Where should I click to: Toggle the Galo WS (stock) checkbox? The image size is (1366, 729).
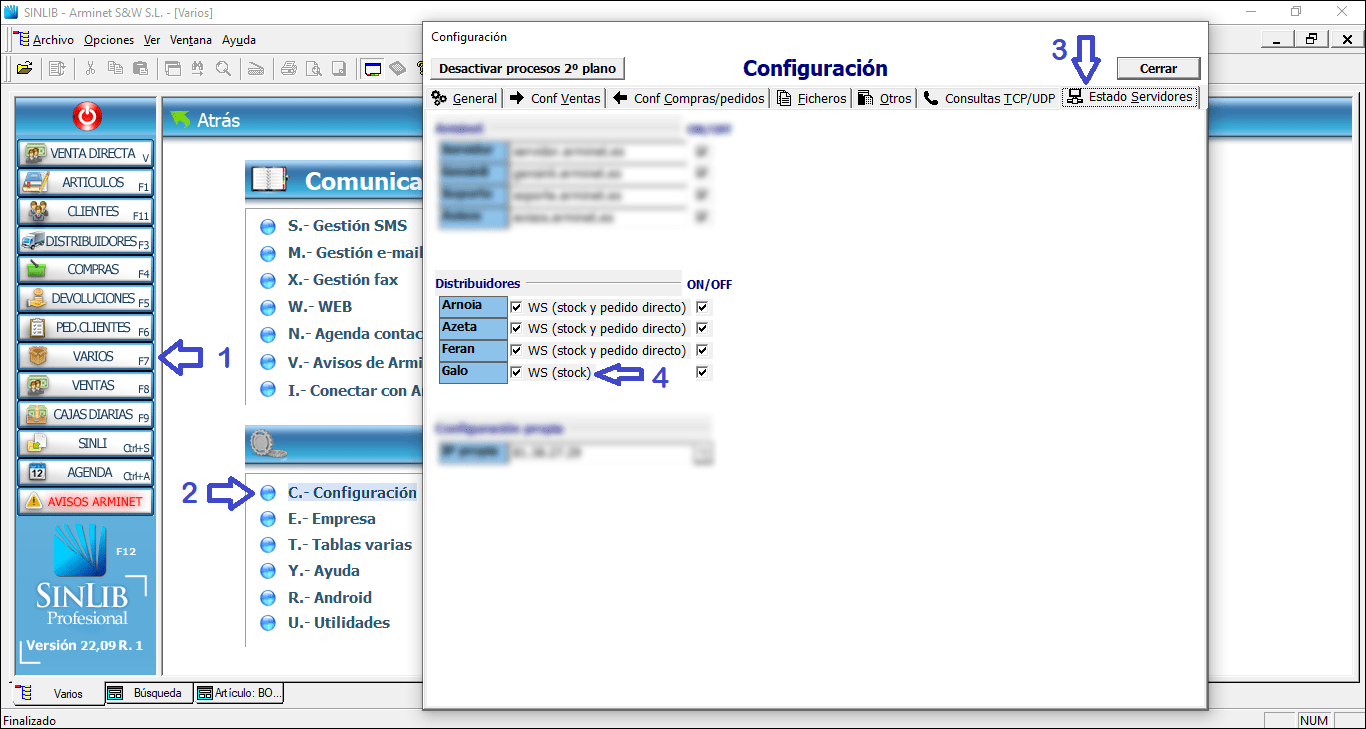pyautogui.click(x=516, y=372)
